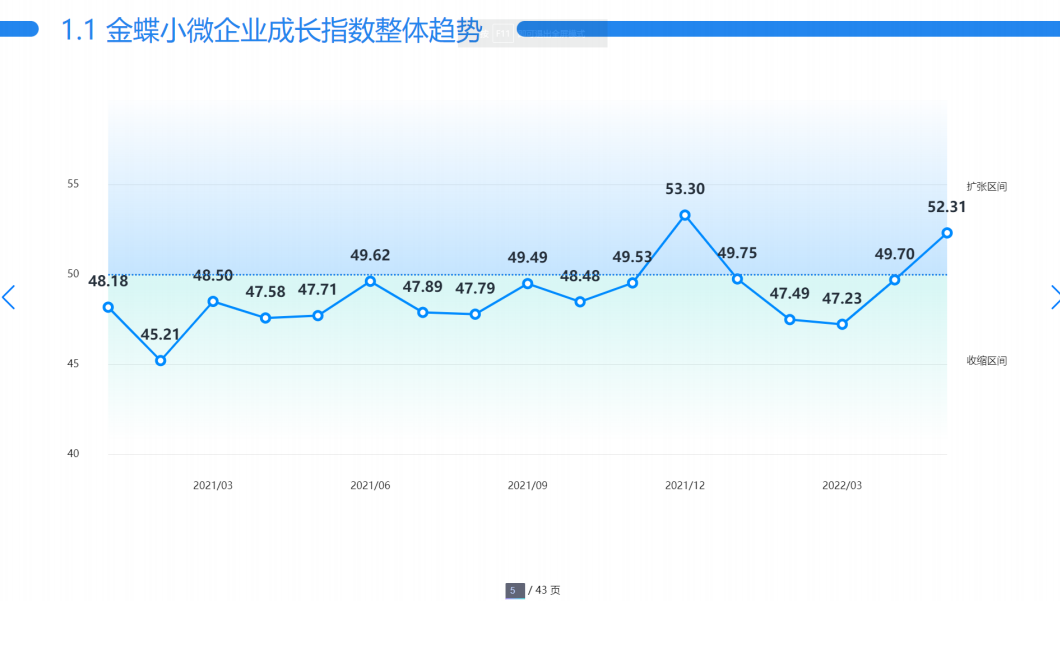Viewport: 1060px width, 656px height.
Task: Click the 45.21 lowest data point marker
Action: (x=160, y=360)
